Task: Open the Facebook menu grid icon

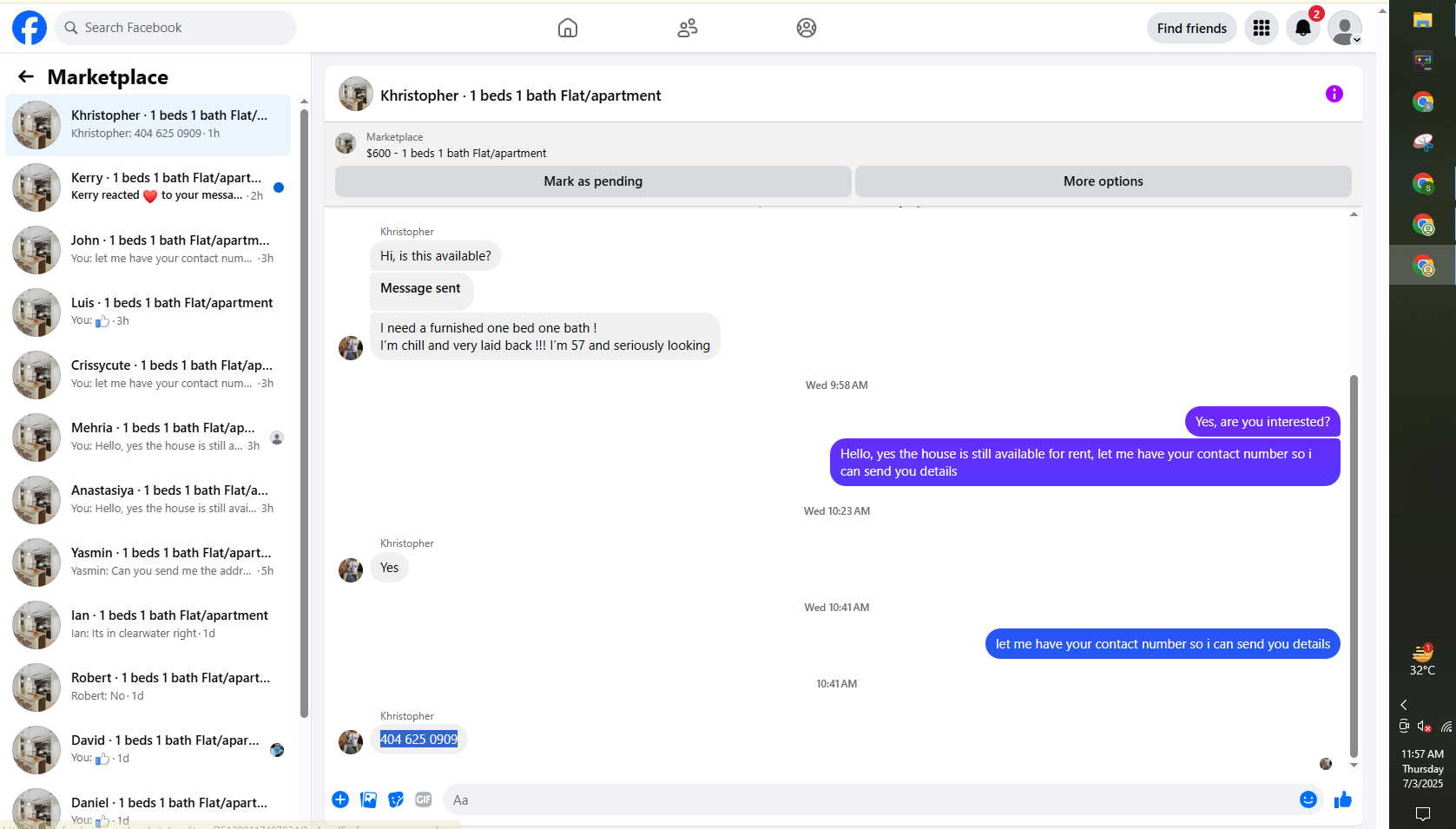Action: [x=1262, y=28]
